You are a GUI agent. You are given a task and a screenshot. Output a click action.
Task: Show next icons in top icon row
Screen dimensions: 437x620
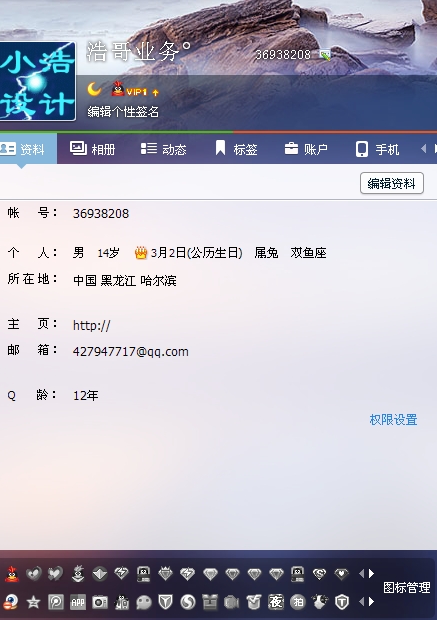pyautogui.click(x=372, y=573)
